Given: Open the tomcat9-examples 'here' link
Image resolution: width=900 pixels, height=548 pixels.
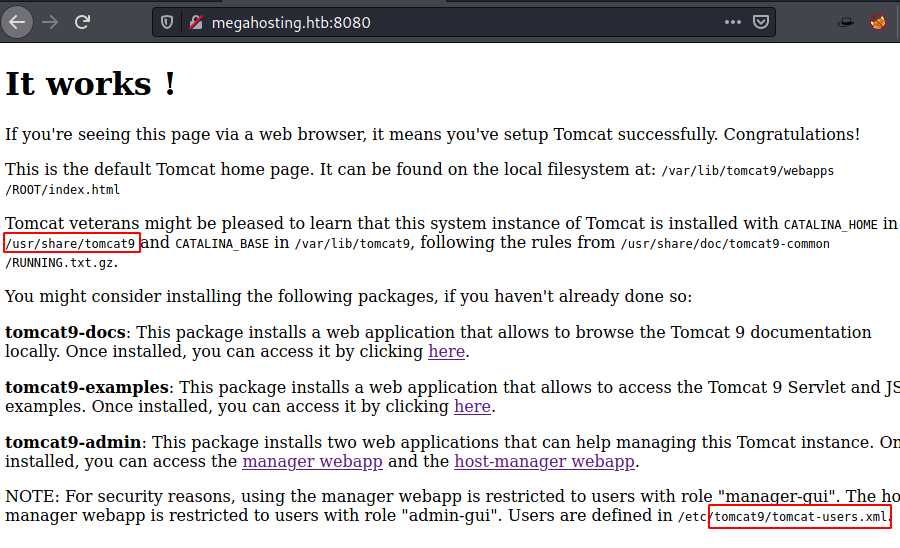Looking at the screenshot, I should (472, 406).
